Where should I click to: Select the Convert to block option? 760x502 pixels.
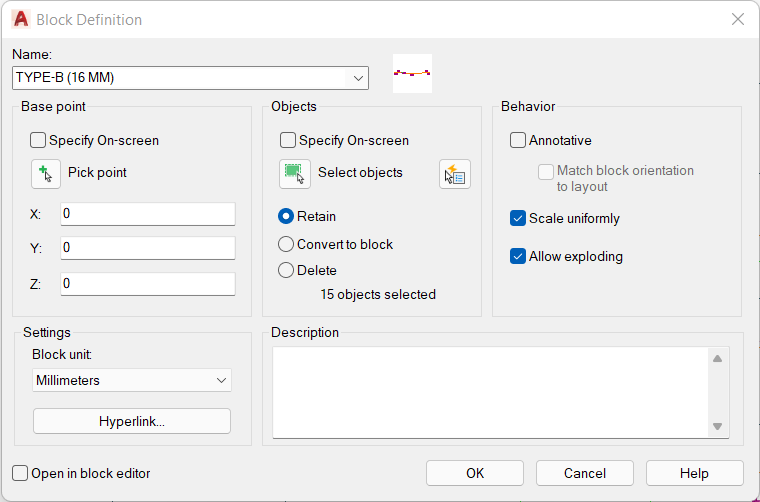tap(286, 244)
